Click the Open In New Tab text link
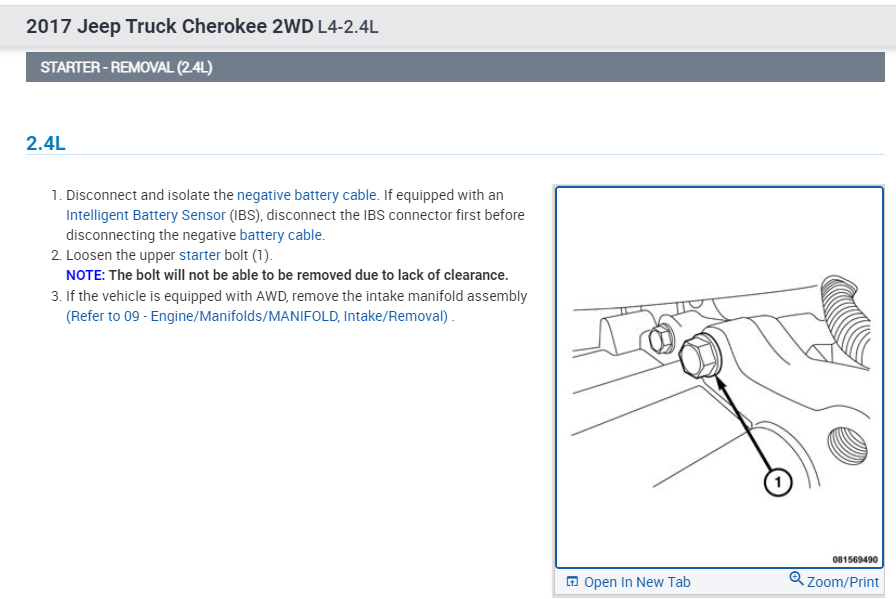The width and height of the screenshot is (896, 599). (x=637, y=582)
